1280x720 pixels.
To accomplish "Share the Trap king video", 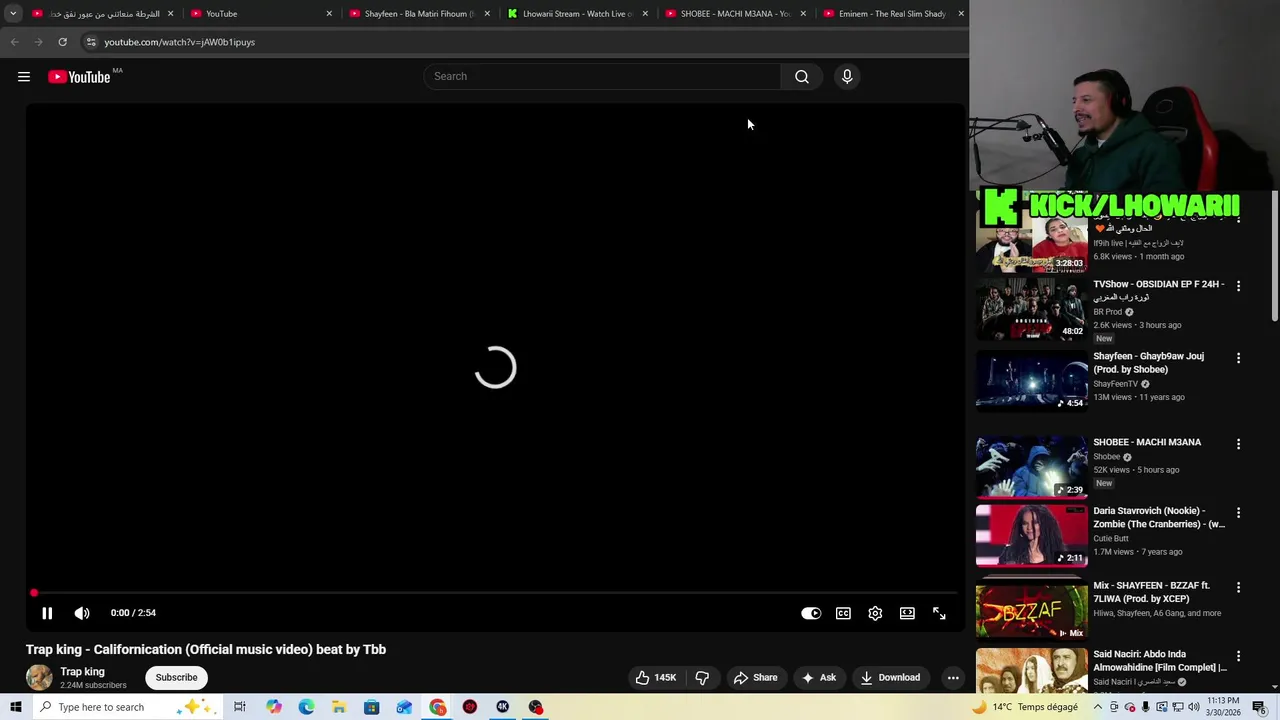I will point(755,677).
